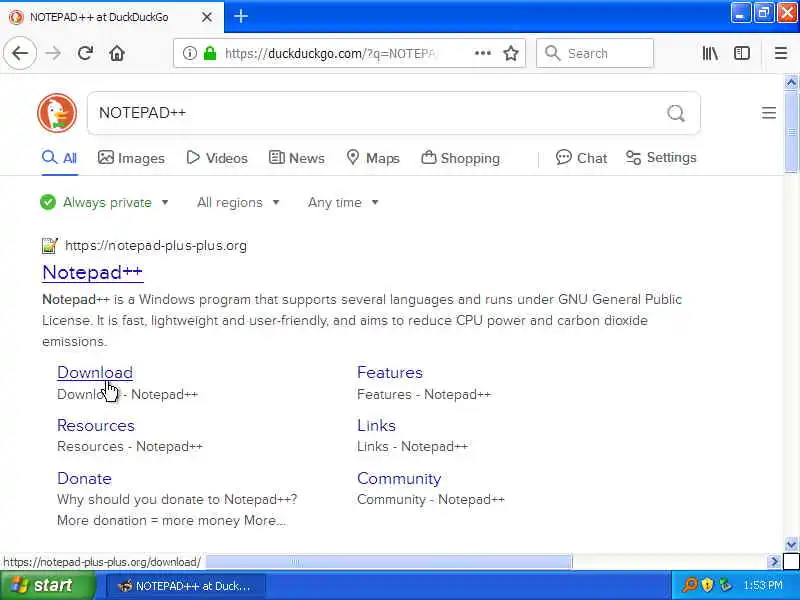This screenshot has height=600, width=800.
Task: Submit search with the magnifier icon
Action: coord(676,113)
